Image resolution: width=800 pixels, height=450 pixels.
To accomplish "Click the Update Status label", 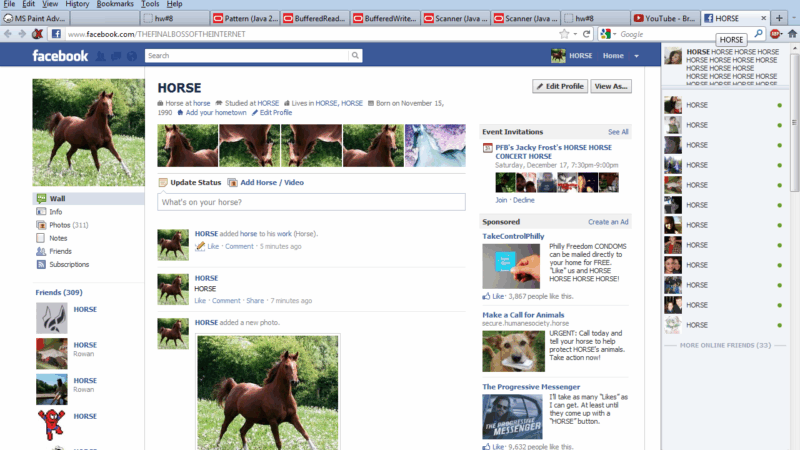I will pos(195,182).
